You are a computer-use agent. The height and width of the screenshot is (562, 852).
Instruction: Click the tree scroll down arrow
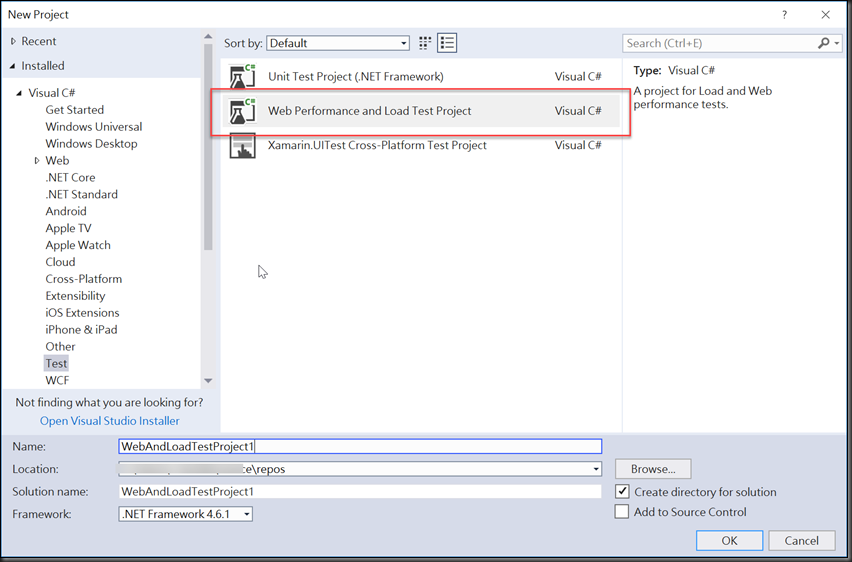pyautogui.click(x=208, y=381)
